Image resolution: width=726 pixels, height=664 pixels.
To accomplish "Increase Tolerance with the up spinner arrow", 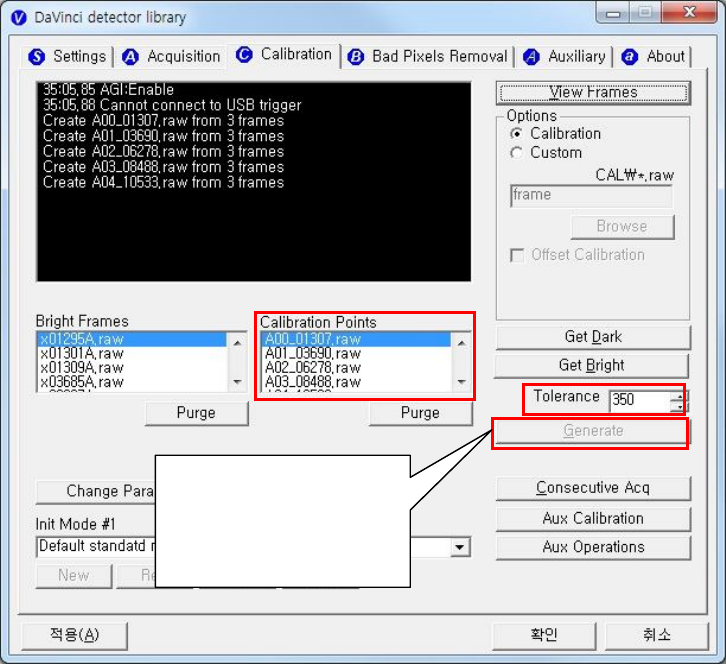I will pyautogui.click(x=679, y=396).
